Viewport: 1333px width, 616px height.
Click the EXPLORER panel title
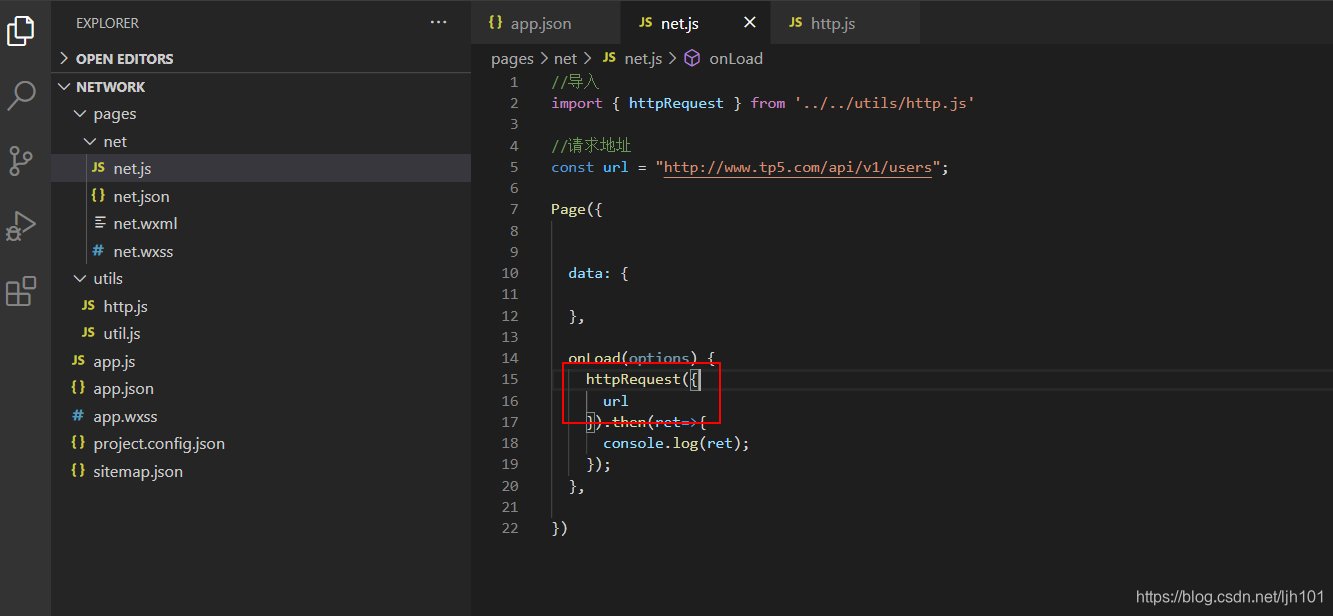click(108, 23)
